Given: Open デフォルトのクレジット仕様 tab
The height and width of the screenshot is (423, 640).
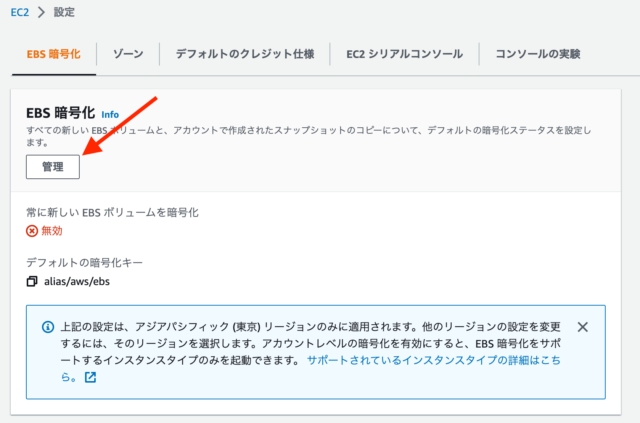Looking at the screenshot, I should 245,54.
